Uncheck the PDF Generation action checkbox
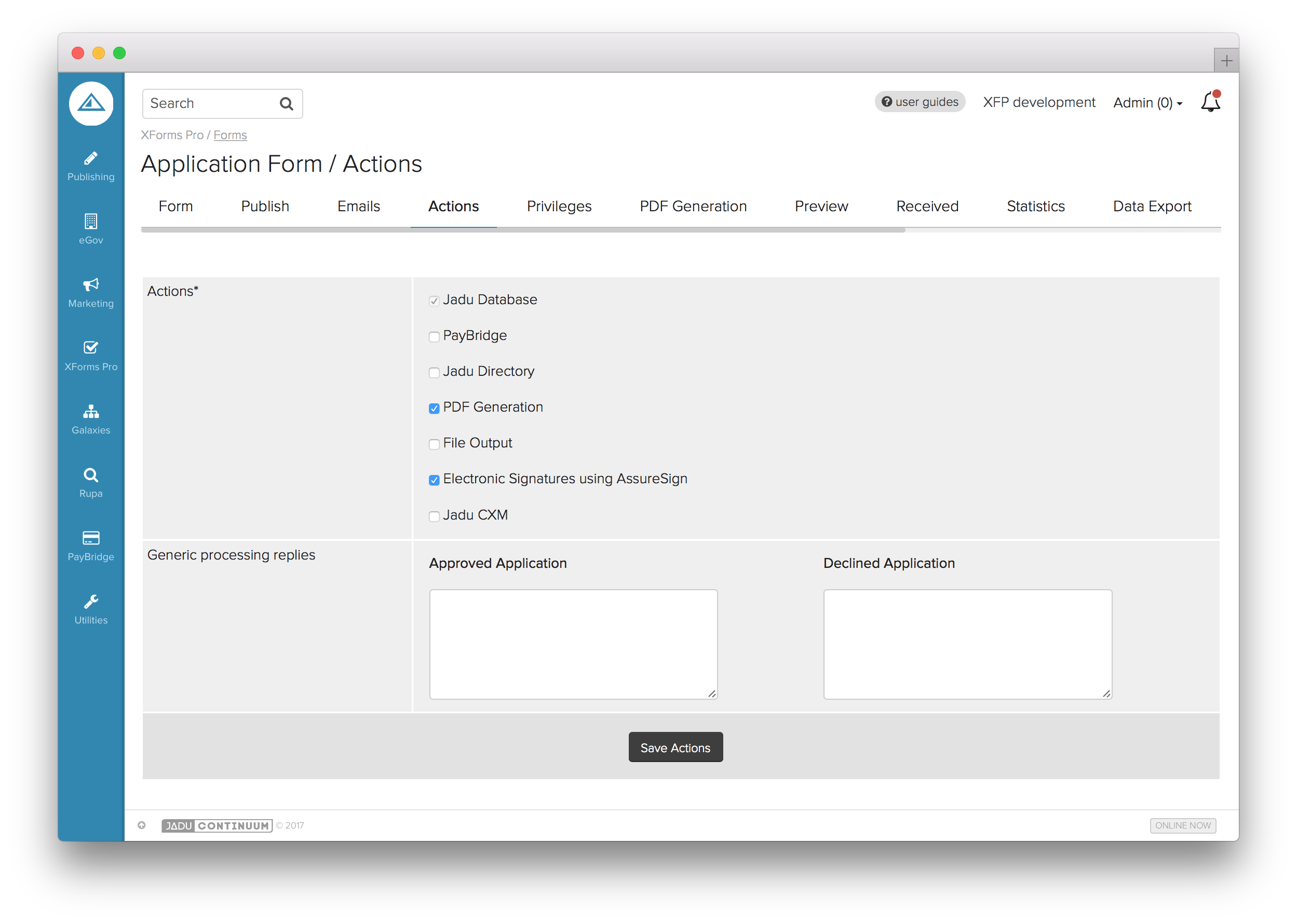 tap(434, 409)
